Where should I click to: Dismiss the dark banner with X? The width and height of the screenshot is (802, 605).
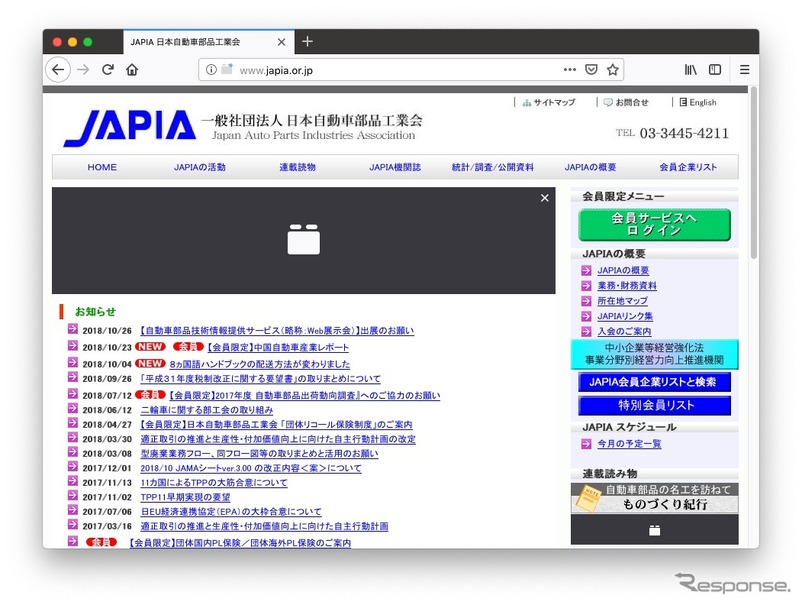(x=545, y=198)
